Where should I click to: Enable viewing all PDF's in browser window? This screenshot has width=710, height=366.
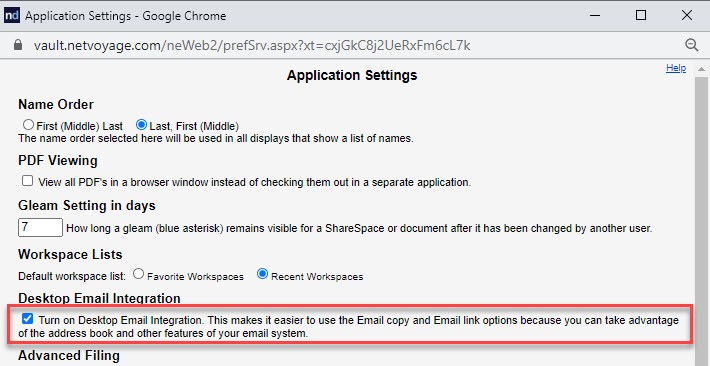pos(28,181)
